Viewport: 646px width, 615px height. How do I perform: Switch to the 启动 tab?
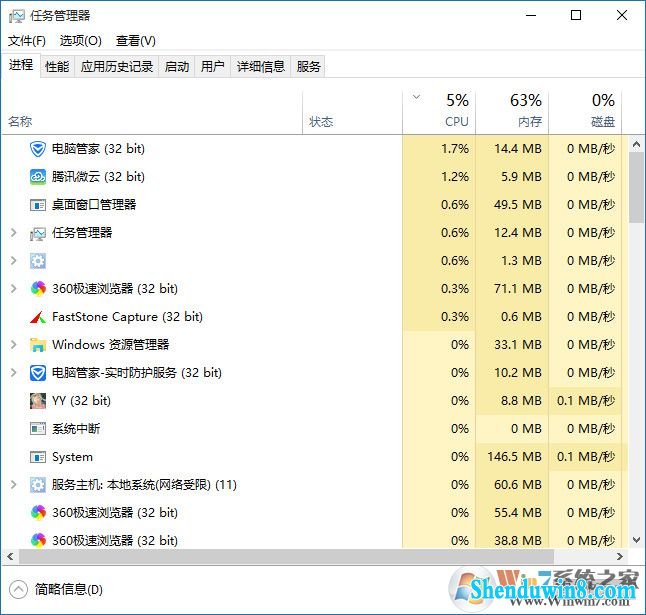point(177,66)
